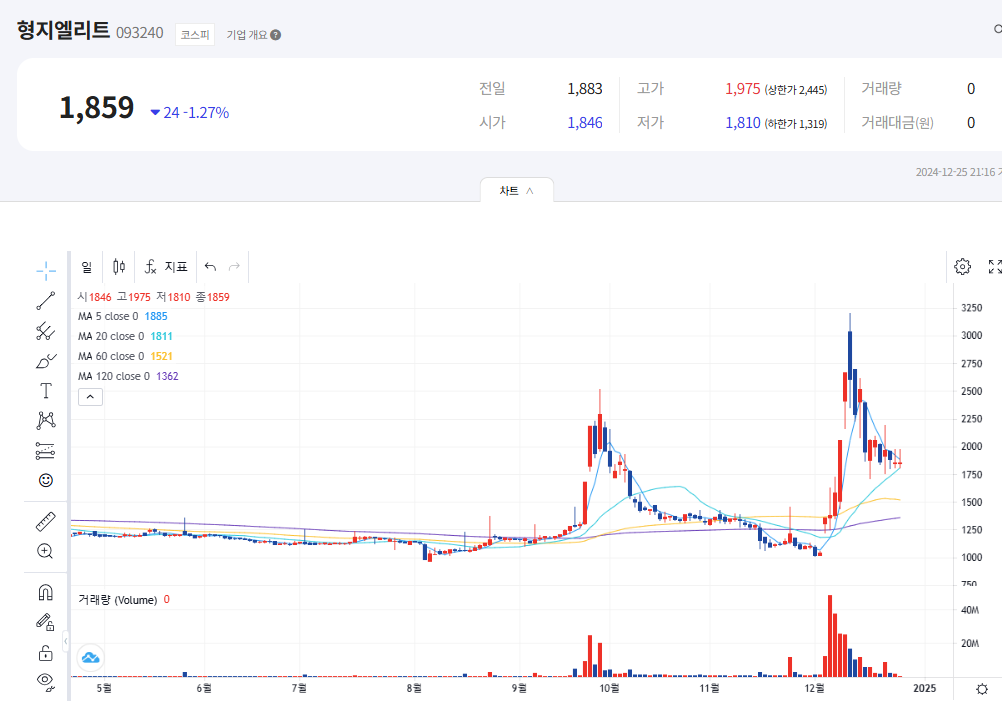Click the 고가 value 1,975

click(x=743, y=89)
